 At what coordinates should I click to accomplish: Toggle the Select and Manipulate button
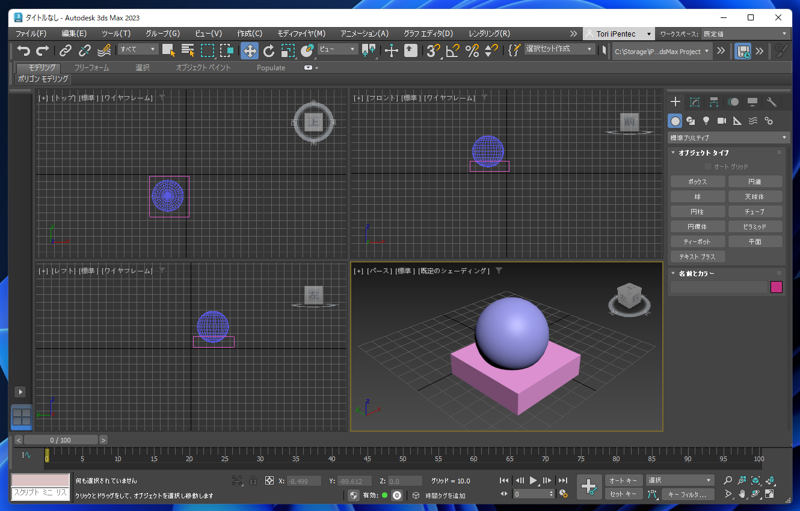click(x=391, y=50)
